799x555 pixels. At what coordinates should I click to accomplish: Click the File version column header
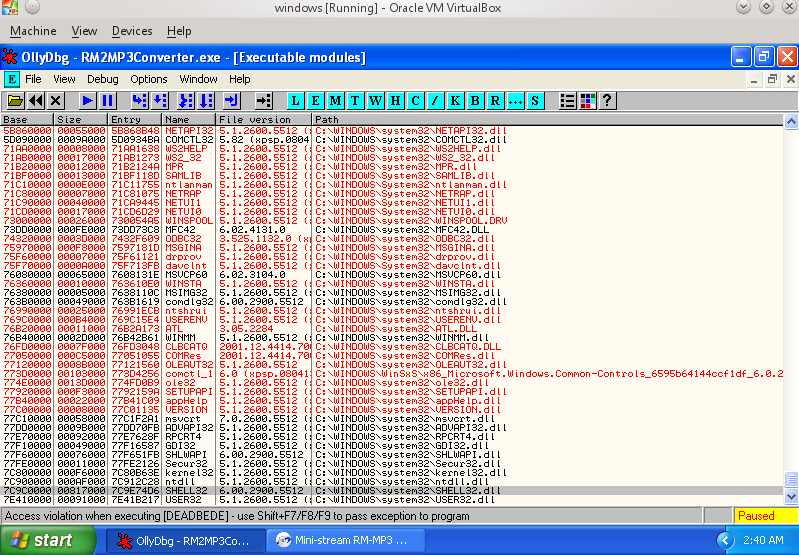click(263, 120)
